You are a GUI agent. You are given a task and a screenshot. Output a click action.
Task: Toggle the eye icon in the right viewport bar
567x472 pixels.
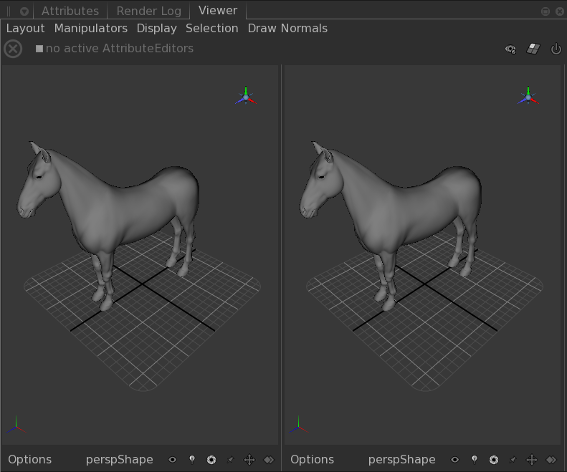point(455,460)
